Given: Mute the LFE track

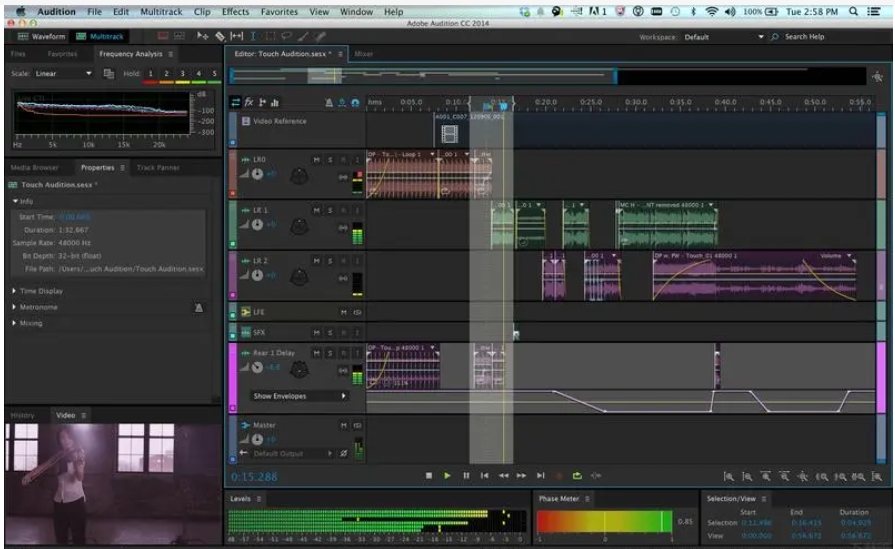Looking at the screenshot, I should click(x=344, y=312).
